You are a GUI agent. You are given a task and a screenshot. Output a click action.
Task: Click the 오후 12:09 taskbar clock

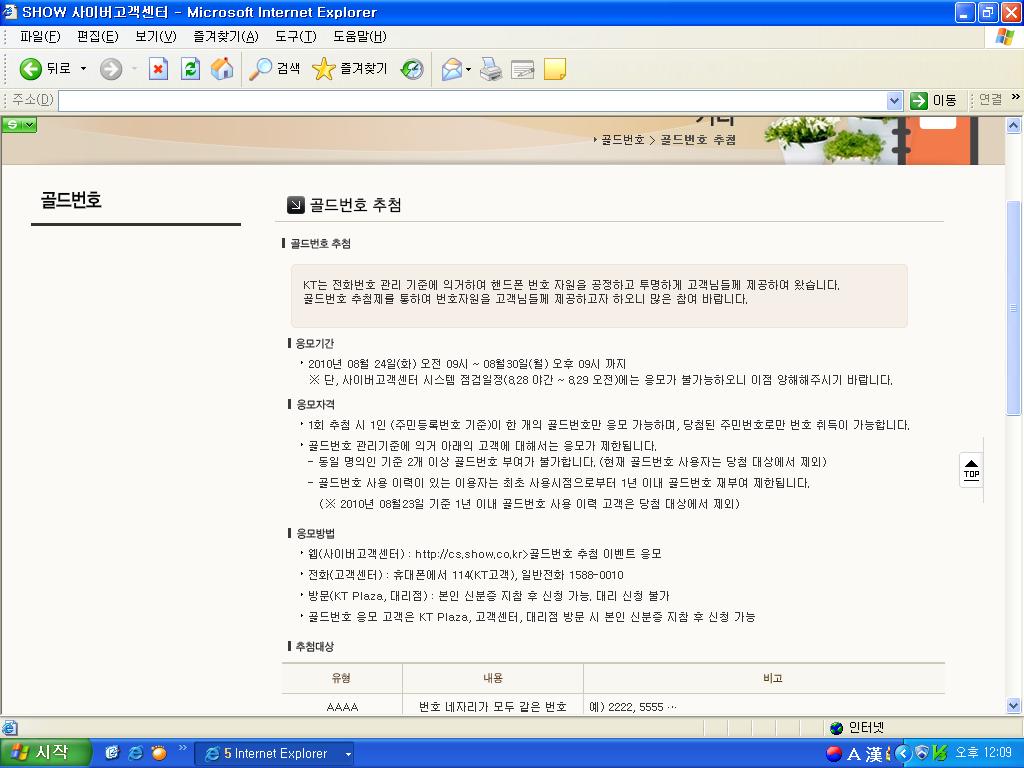click(983, 753)
